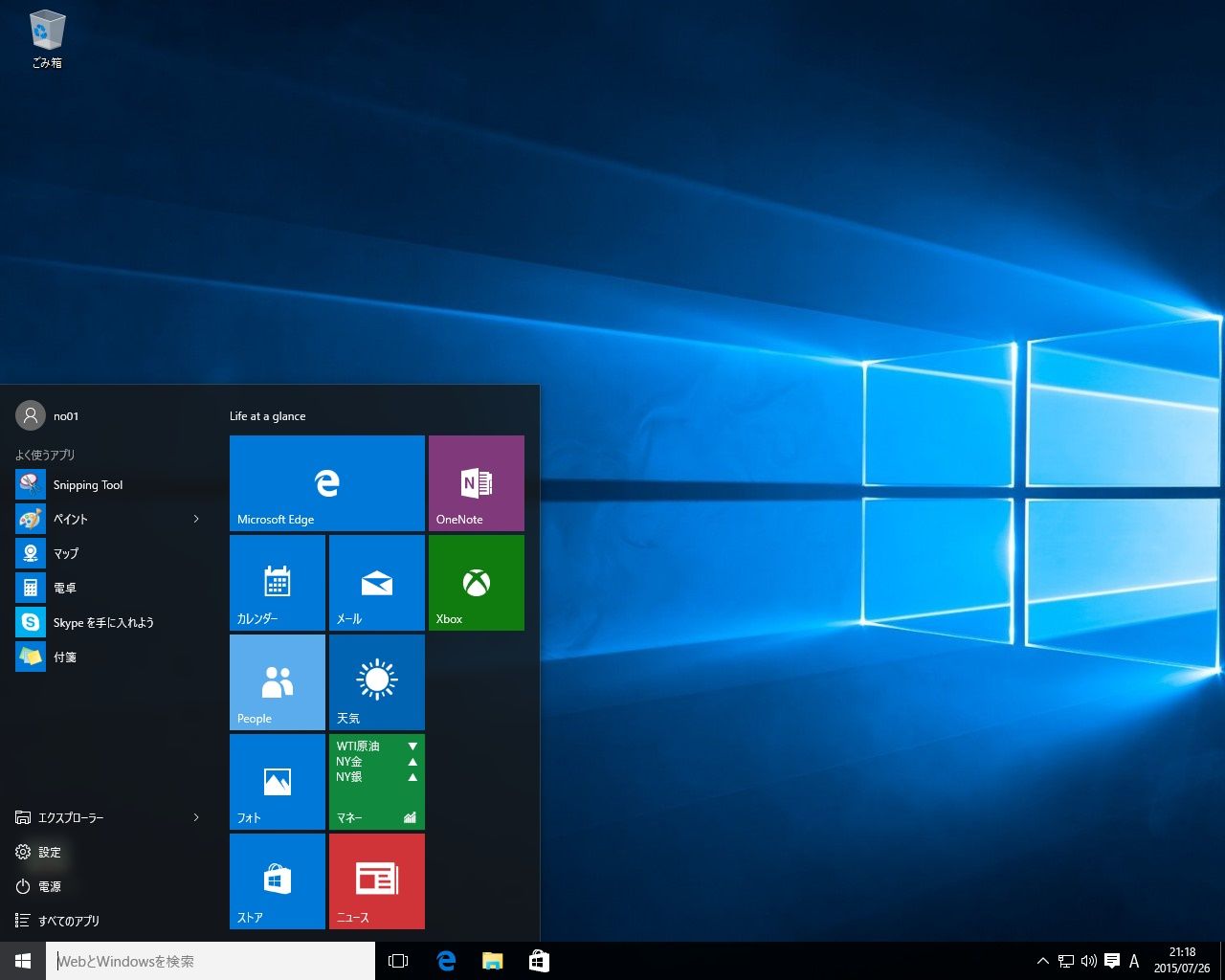Viewport: 1225px width, 980px height.
Task: Click the IME input mode A indicator
Action: pos(1134,961)
